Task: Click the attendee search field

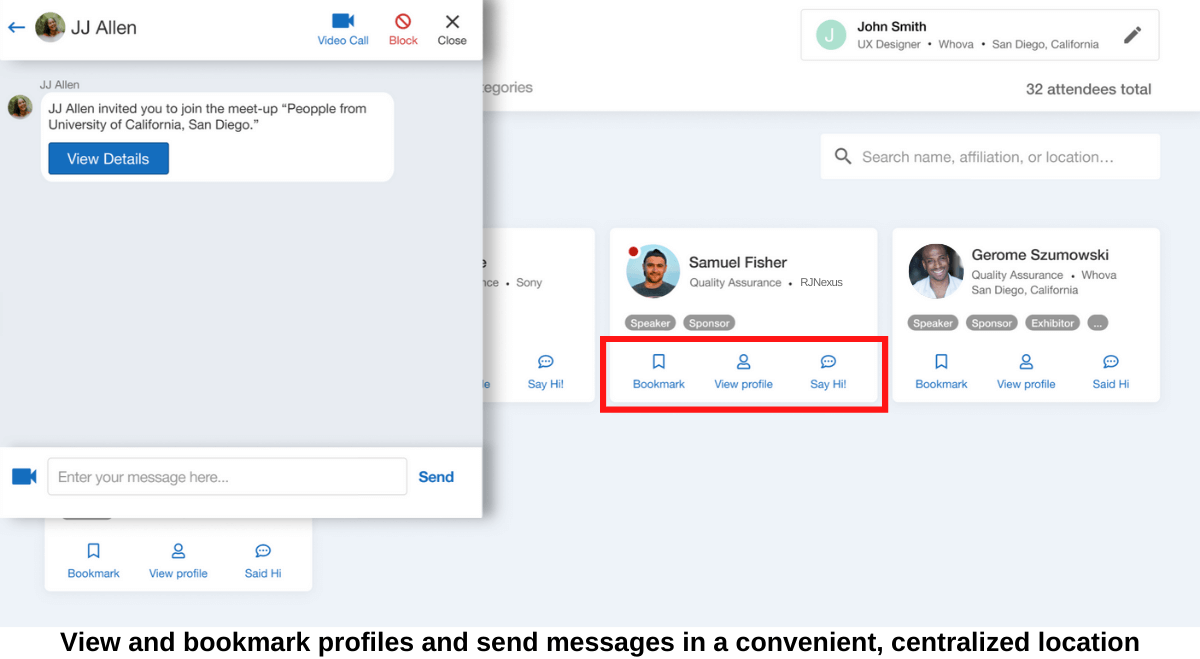Action: (x=990, y=156)
